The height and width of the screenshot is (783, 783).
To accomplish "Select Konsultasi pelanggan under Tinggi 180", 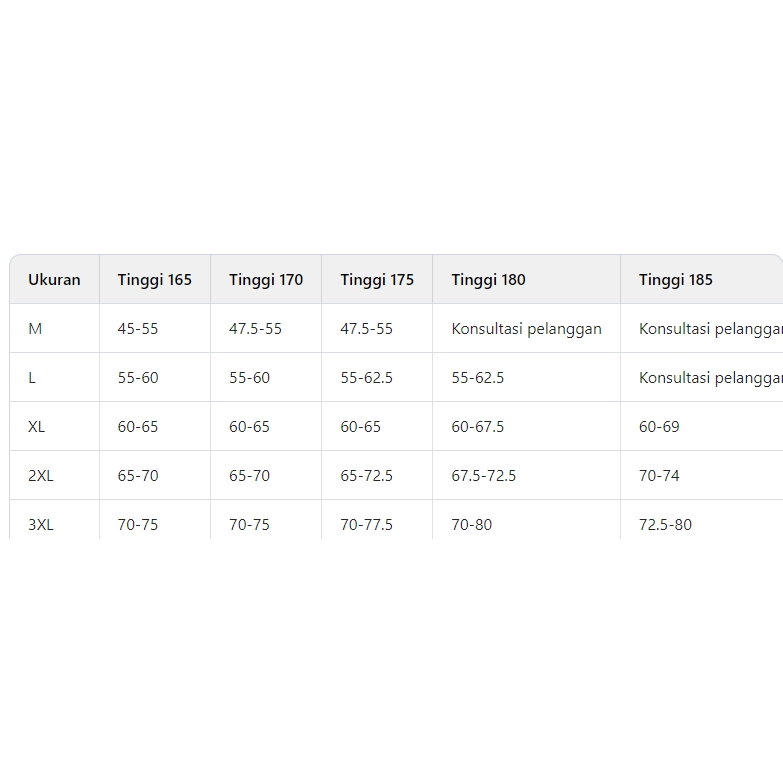I will pyautogui.click(x=526, y=329).
